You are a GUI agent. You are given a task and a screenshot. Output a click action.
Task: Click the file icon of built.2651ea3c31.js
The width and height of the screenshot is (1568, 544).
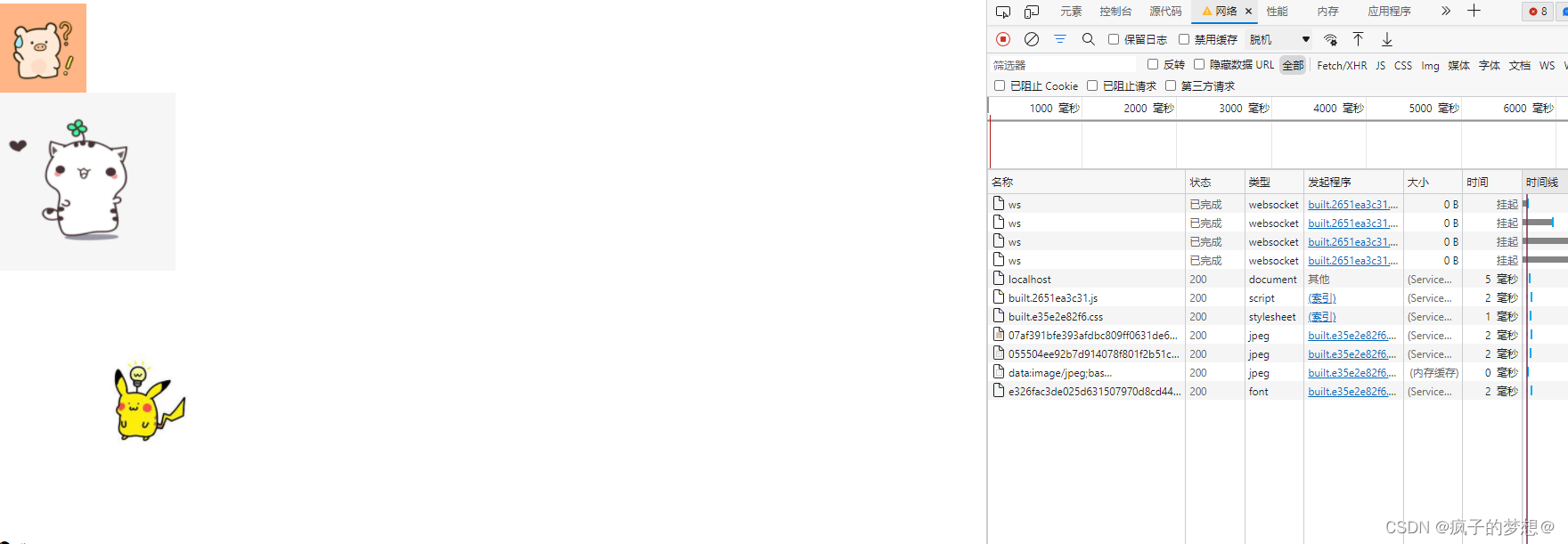tap(999, 297)
